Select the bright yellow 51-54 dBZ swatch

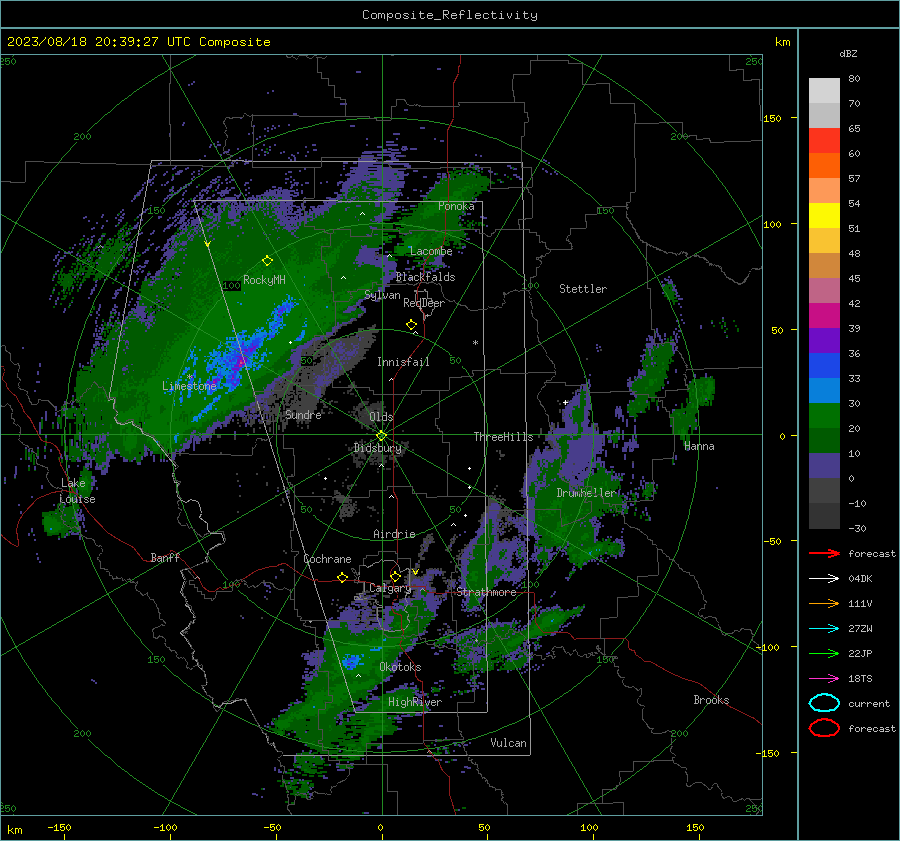pos(824,215)
